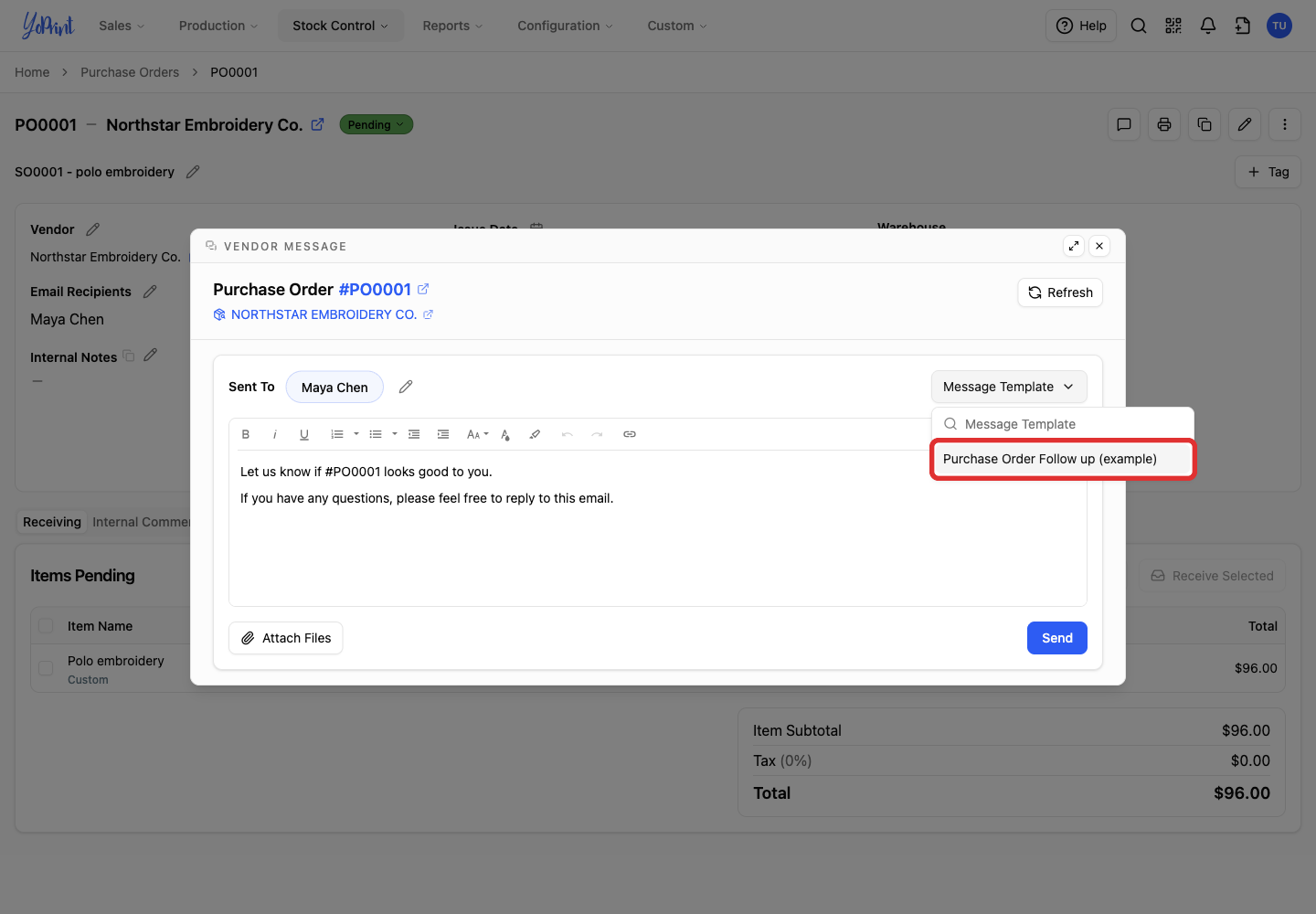Toggle bold formatting in the message editor
The image size is (1316, 914).
(x=246, y=434)
